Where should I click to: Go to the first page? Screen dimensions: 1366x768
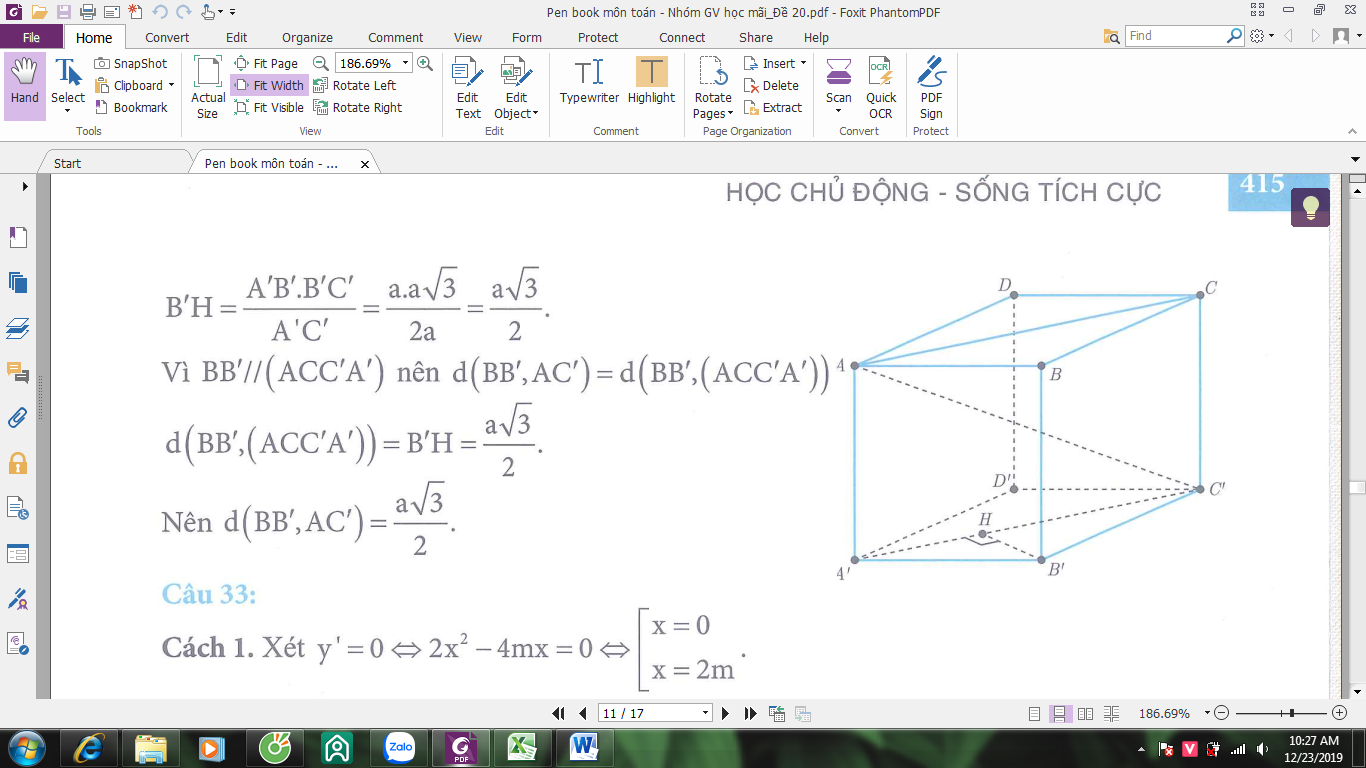pos(560,713)
